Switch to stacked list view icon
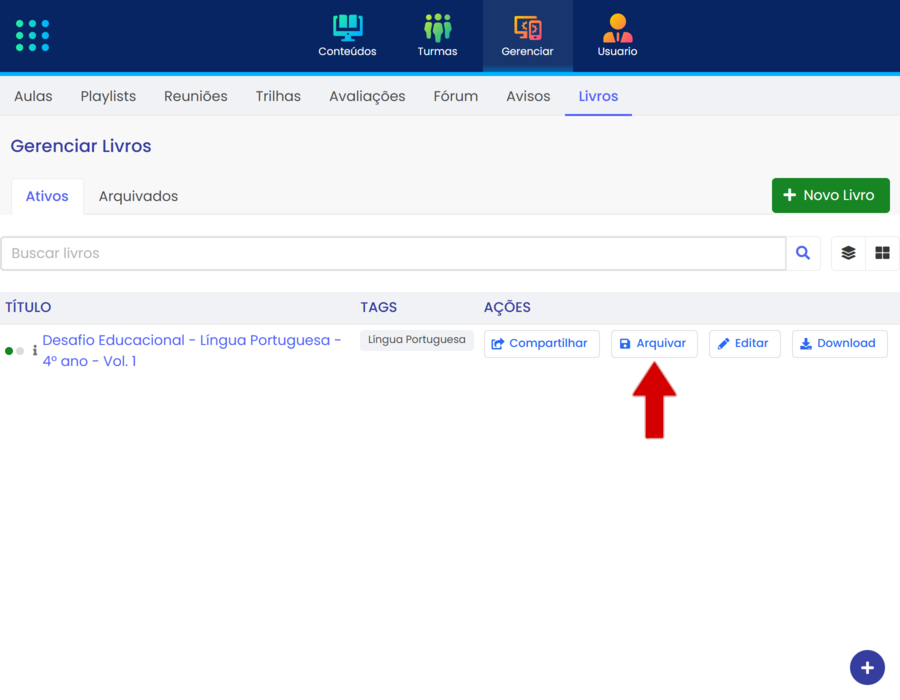Viewport: 900px width, 700px height. (x=848, y=254)
